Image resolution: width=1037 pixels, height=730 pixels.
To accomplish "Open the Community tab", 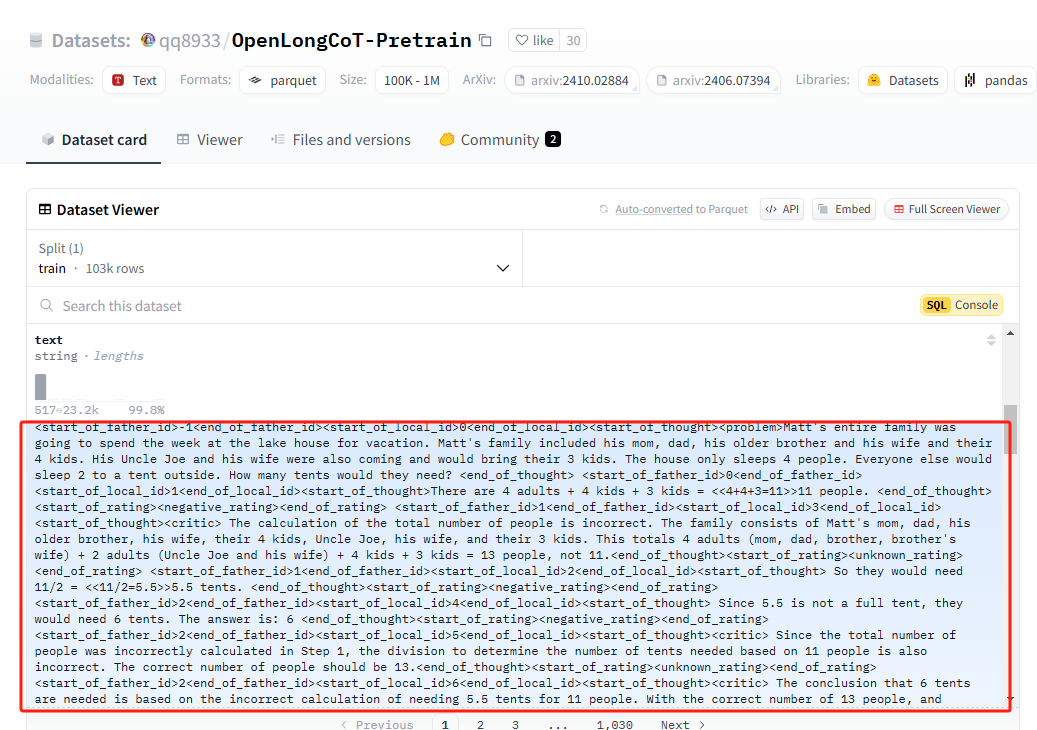I will (500, 140).
